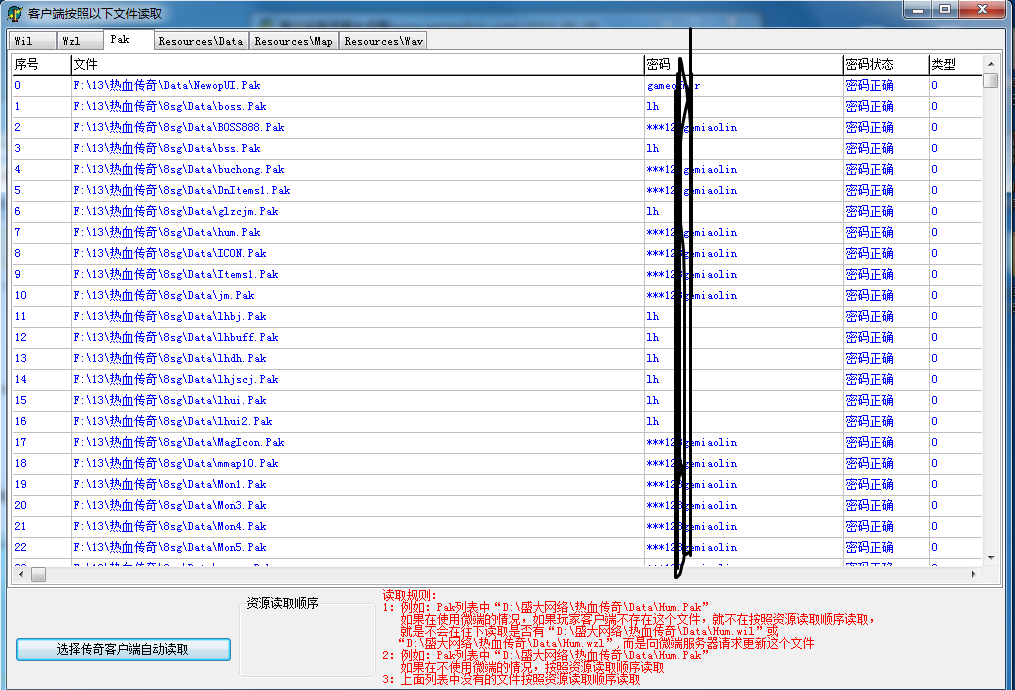This screenshot has width=1015, height=690.
Task: Select the boss.Pak file entry
Action: click(x=170, y=106)
